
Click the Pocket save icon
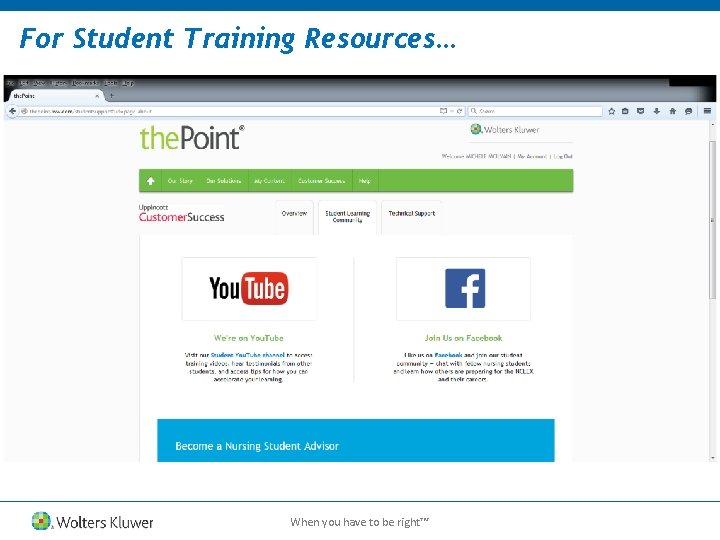tap(641, 111)
